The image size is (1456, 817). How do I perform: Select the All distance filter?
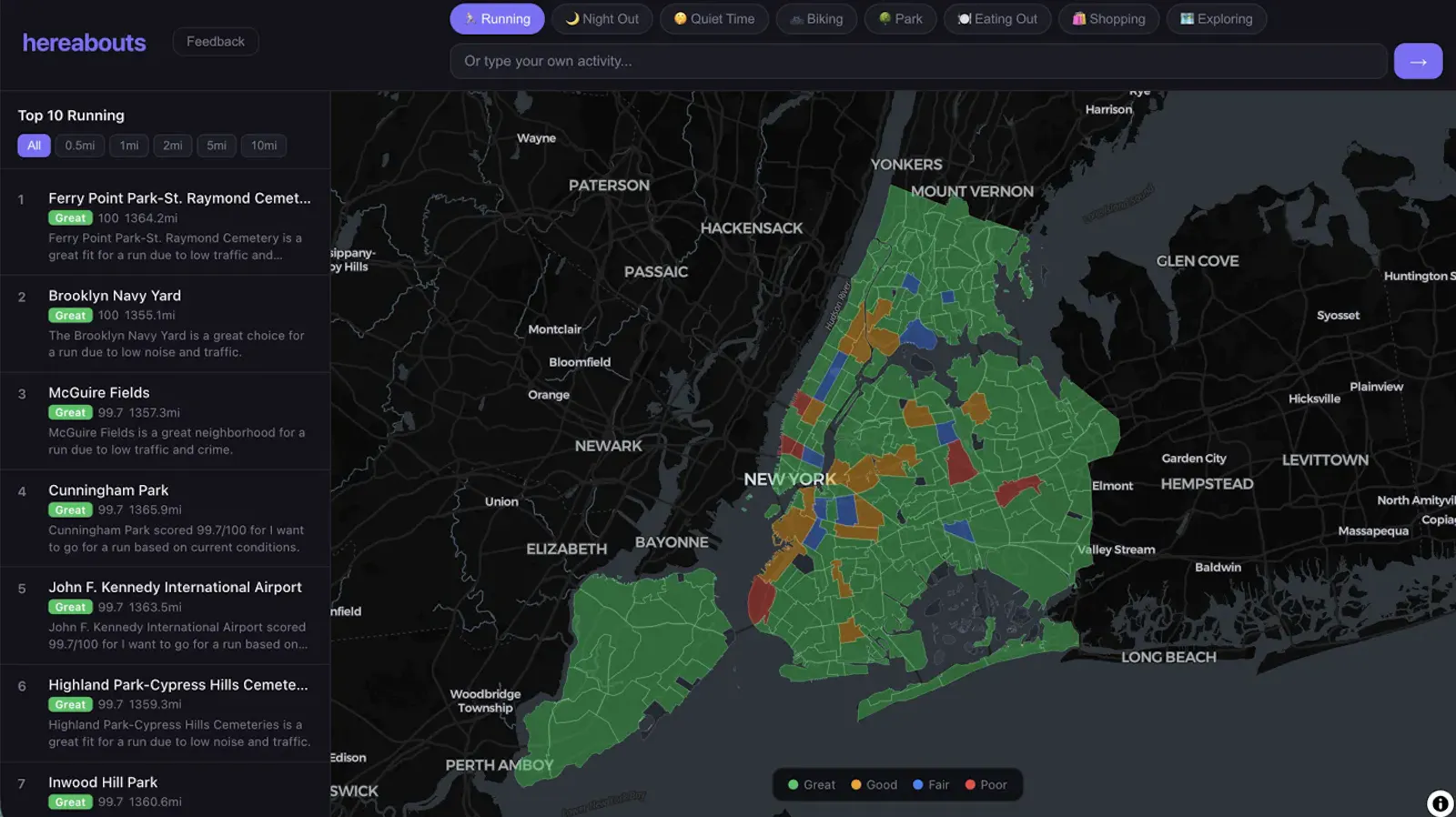34,146
